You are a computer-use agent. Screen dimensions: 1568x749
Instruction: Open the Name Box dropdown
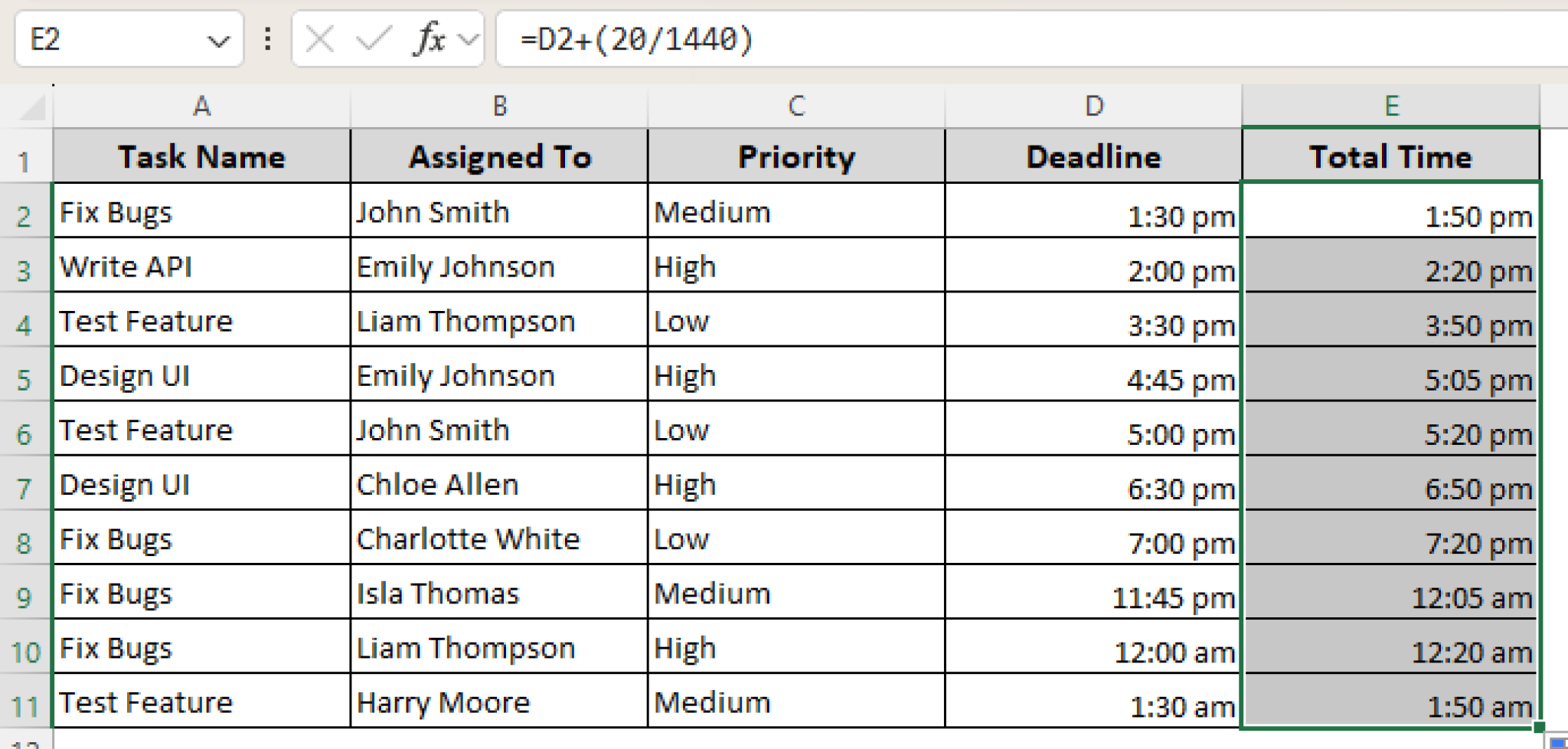(x=217, y=38)
